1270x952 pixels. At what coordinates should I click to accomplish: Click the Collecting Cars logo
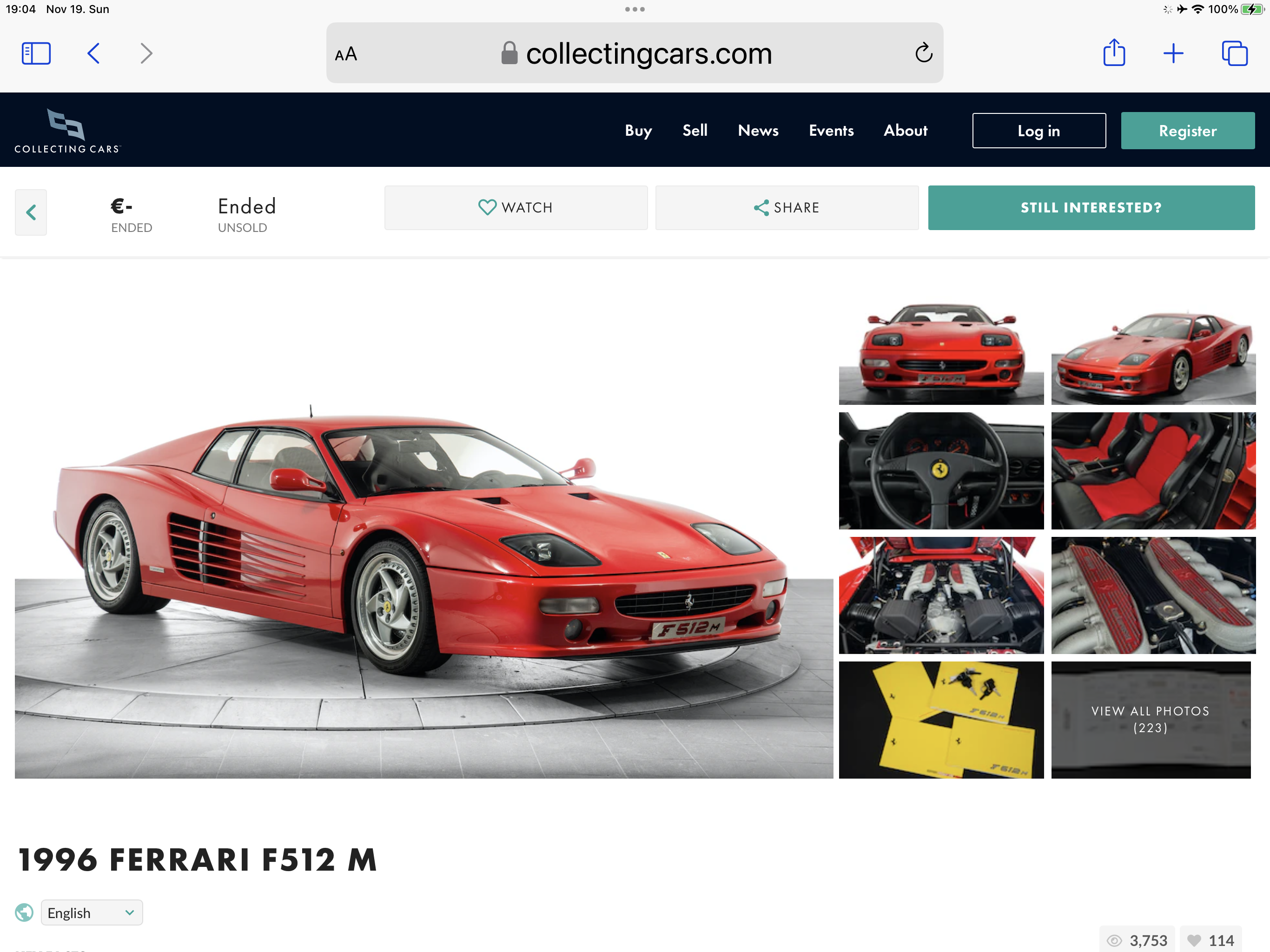67,131
